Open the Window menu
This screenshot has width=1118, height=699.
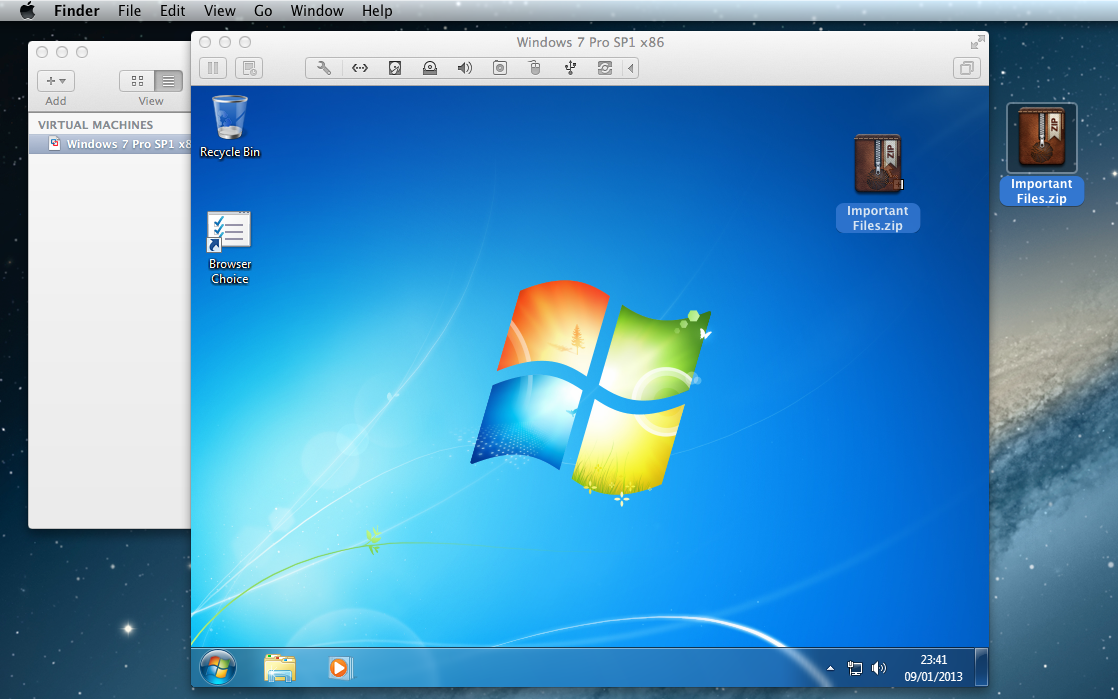pyautogui.click(x=316, y=11)
